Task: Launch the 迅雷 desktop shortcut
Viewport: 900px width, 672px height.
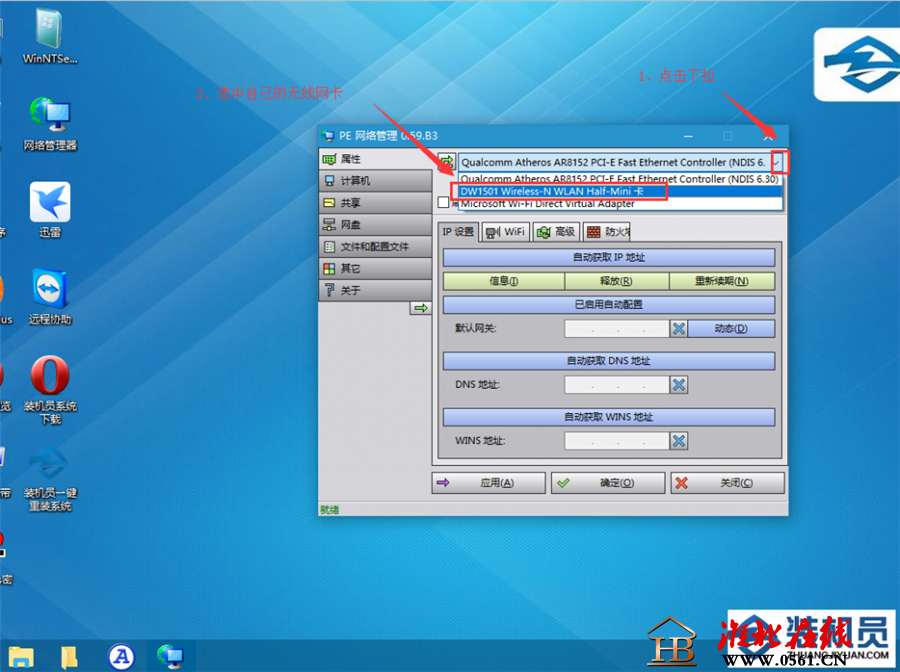Action: tap(50, 209)
